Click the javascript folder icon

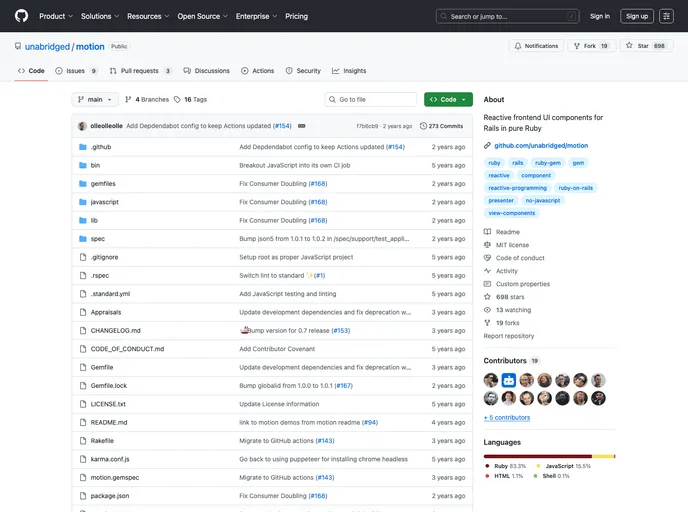click(x=82, y=202)
